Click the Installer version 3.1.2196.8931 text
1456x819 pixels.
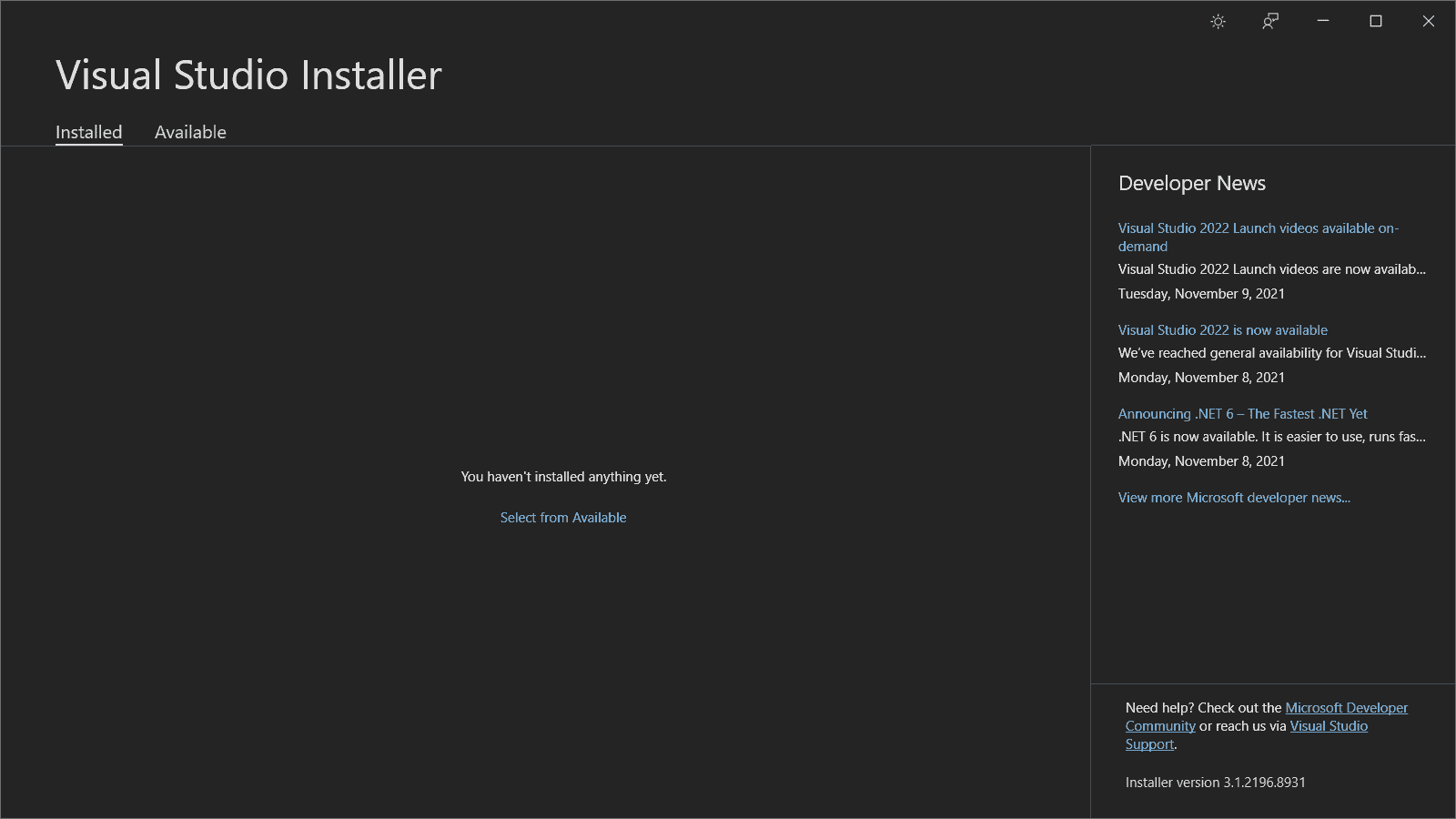[x=1216, y=783]
